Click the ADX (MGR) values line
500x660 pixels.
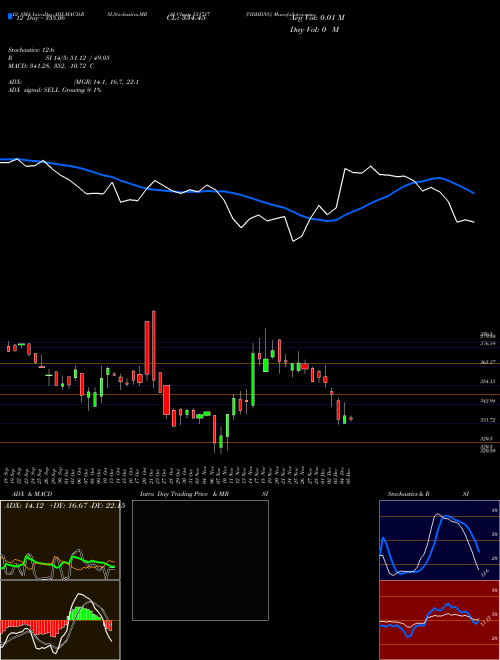click(x=74, y=82)
